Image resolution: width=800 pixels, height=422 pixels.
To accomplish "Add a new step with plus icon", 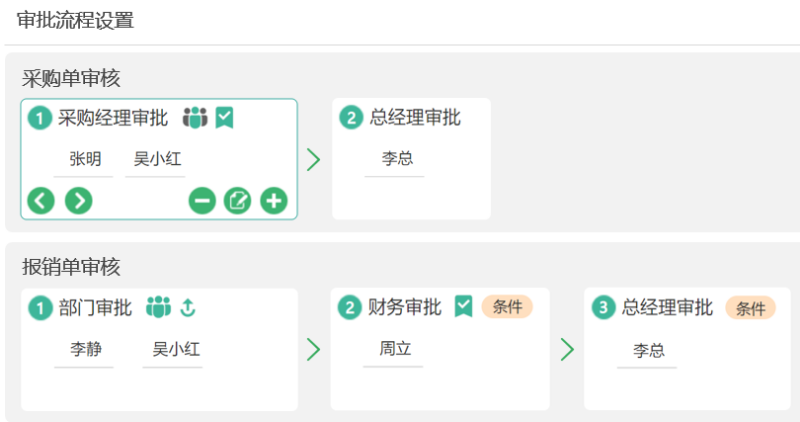I will [274, 201].
